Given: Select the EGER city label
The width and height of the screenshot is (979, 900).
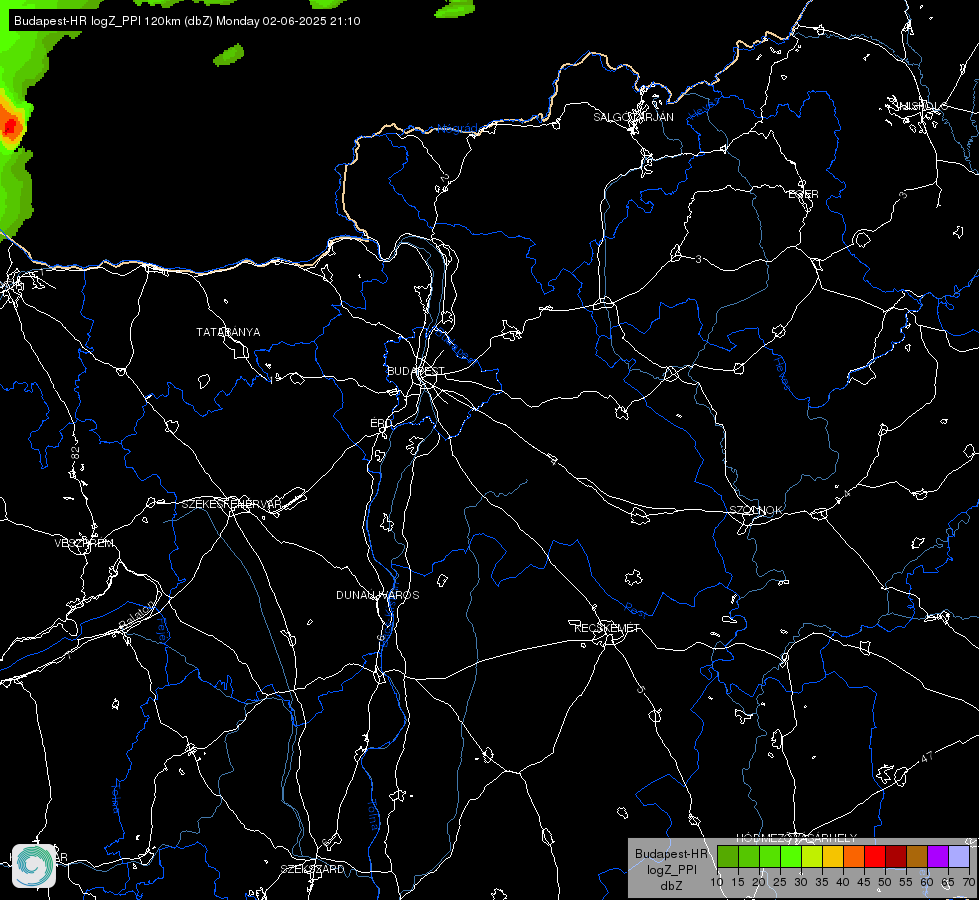Looking at the screenshot, I should [803, 194].
